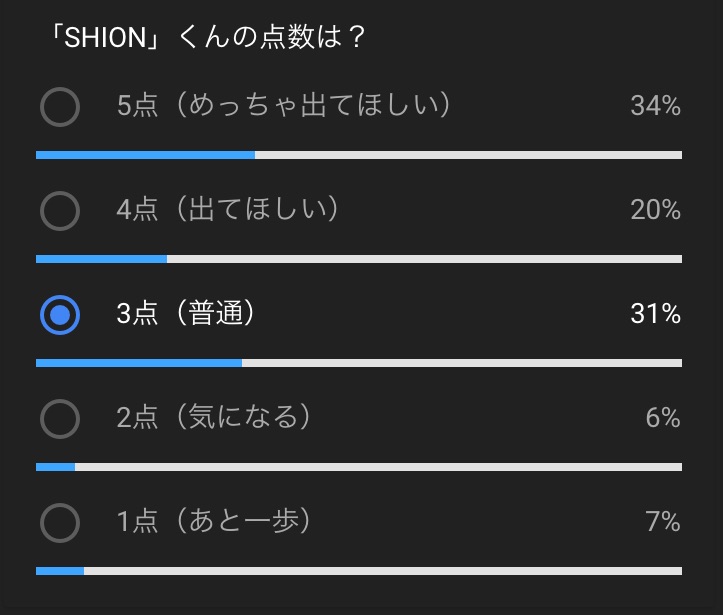Click the 6% result percentage
Viewport: 723px width, 615px height.
click(x=663, y=418)
